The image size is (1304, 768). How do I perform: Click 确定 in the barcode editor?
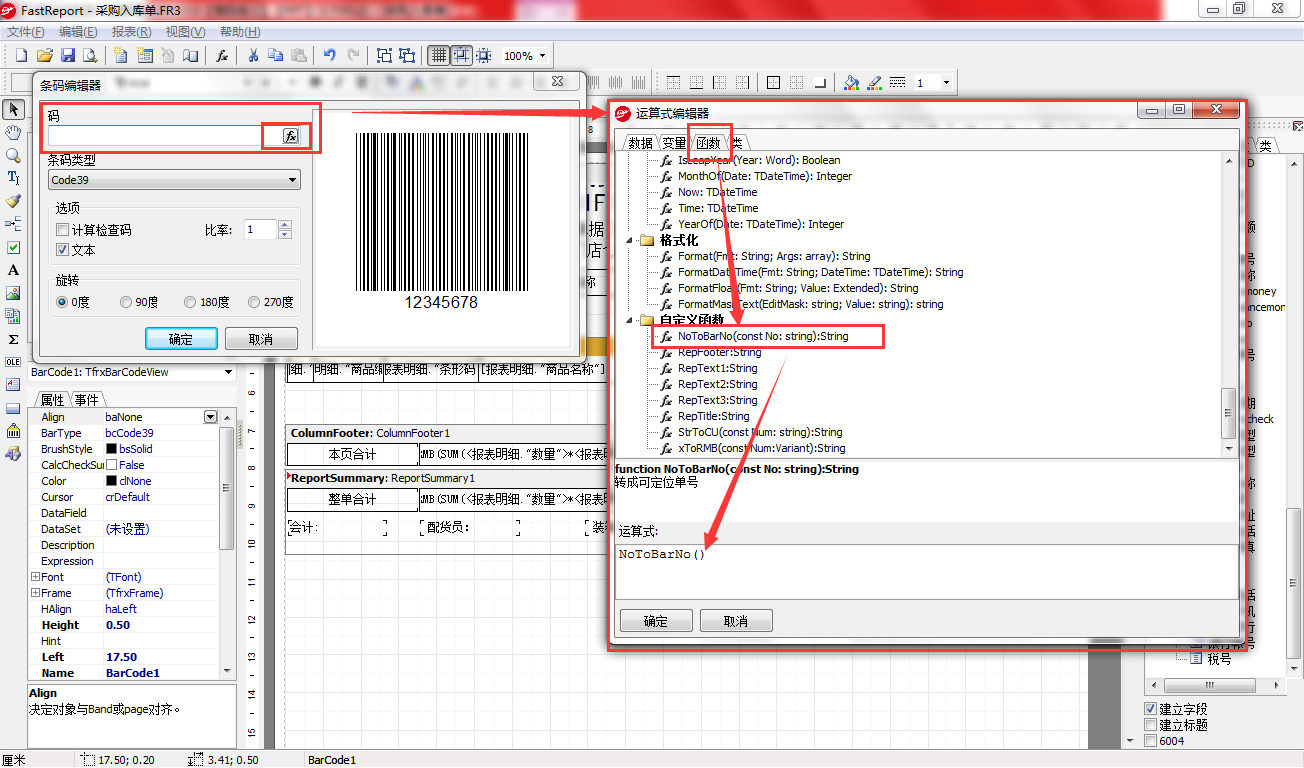(x=181, y=338)
